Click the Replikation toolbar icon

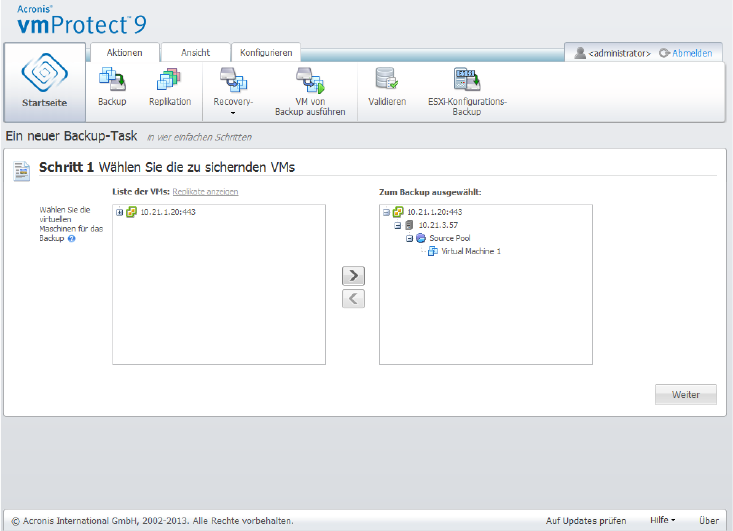pyautogui.click(x=169, y=79)
